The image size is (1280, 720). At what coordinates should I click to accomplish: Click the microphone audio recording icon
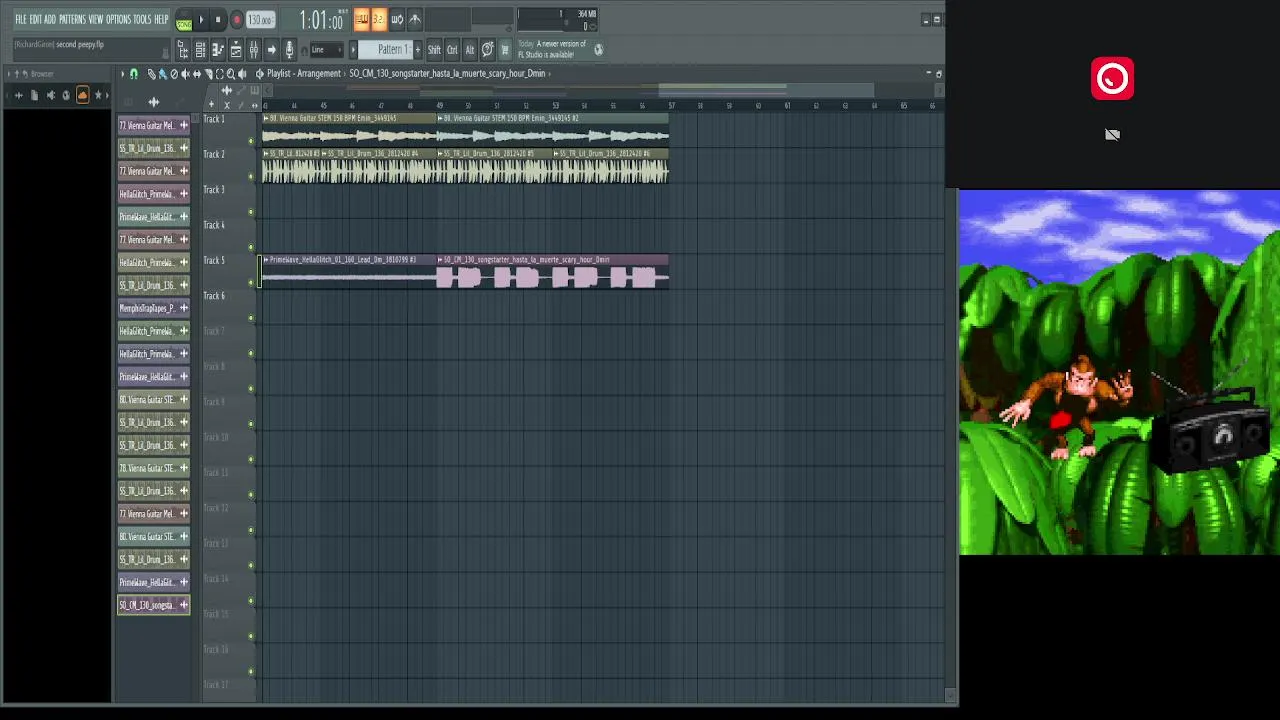pyautogui.click(x=289, y=49)
